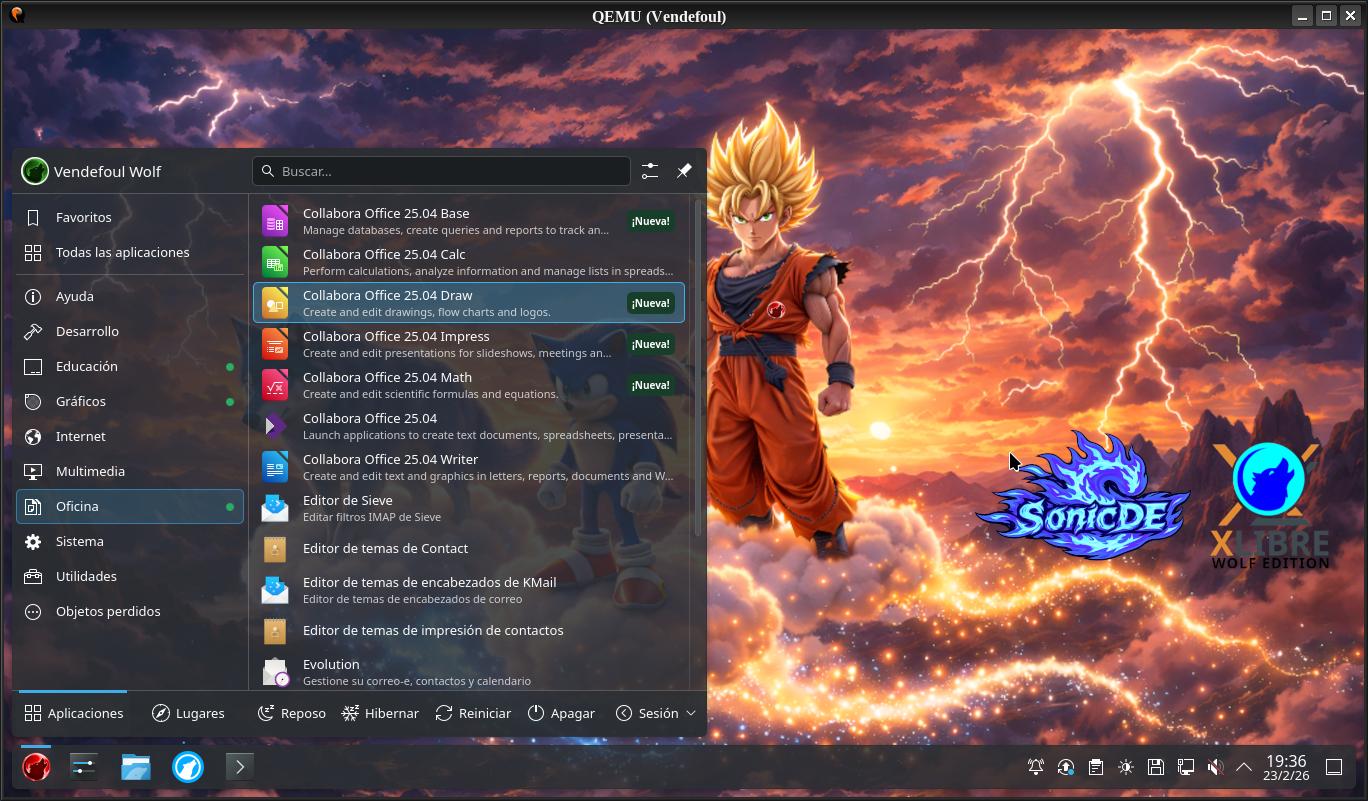Select the Internet category

[130, 436]
